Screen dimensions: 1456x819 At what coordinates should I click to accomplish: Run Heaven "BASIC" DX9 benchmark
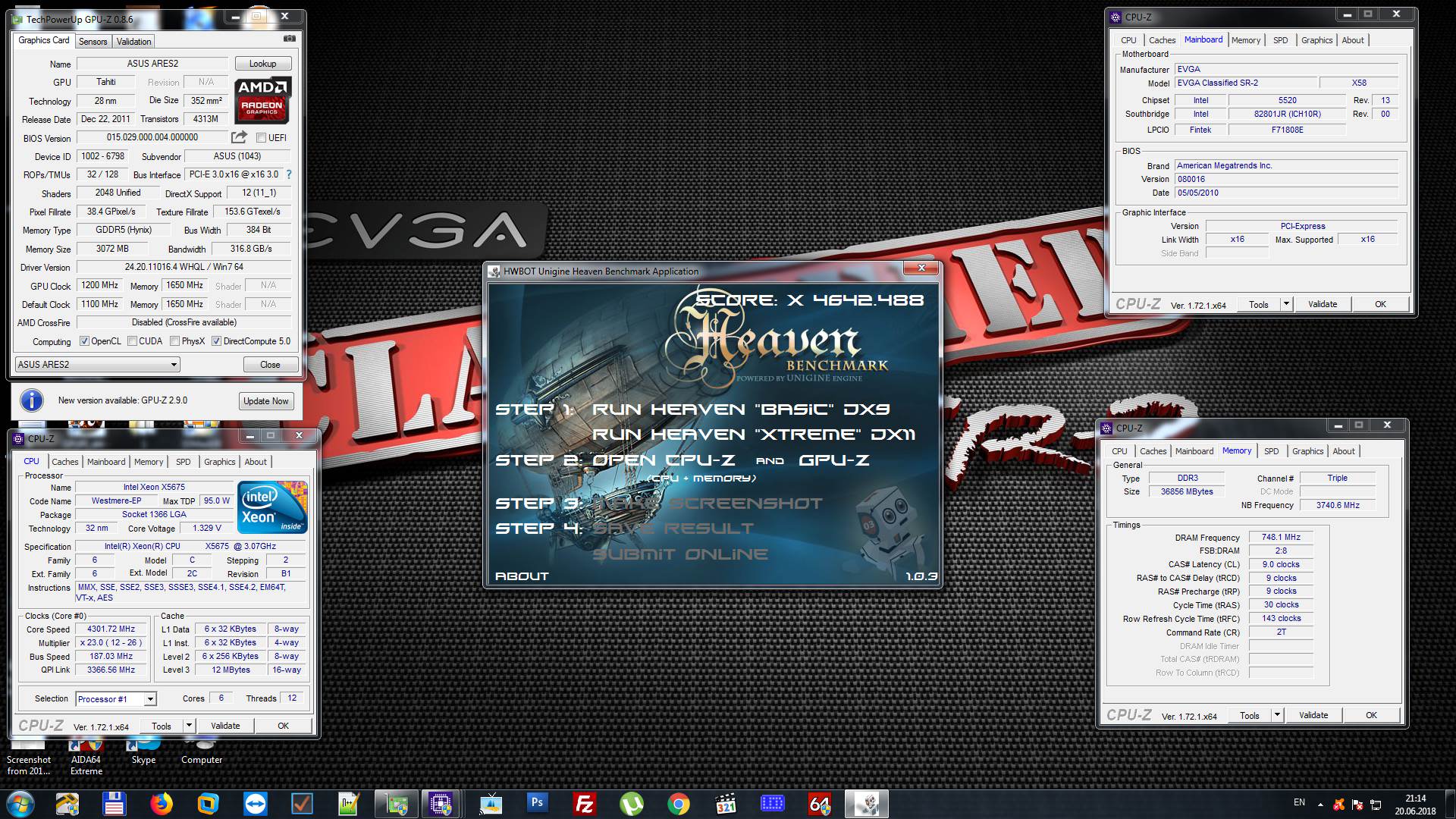[x=741, y=409]
